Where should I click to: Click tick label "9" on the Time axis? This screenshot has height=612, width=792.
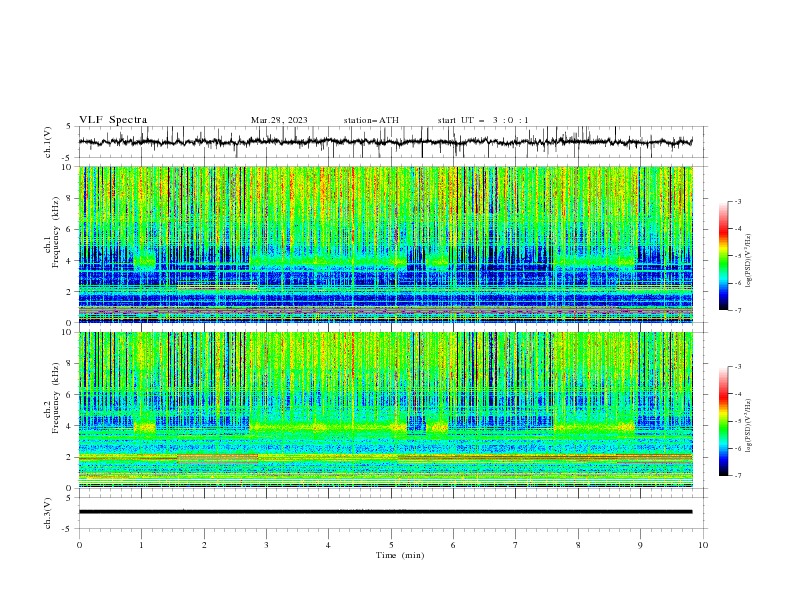[640, 545]
